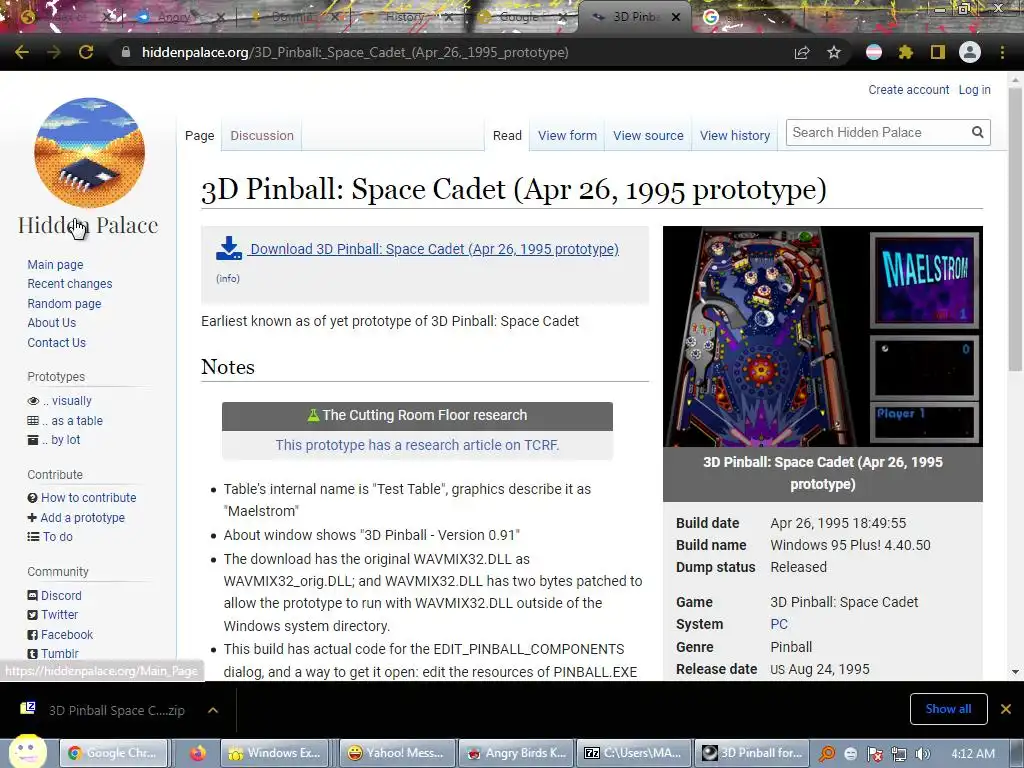Select the Read tab
This screenshot has width=1024, height=768.
click(507, 135)
